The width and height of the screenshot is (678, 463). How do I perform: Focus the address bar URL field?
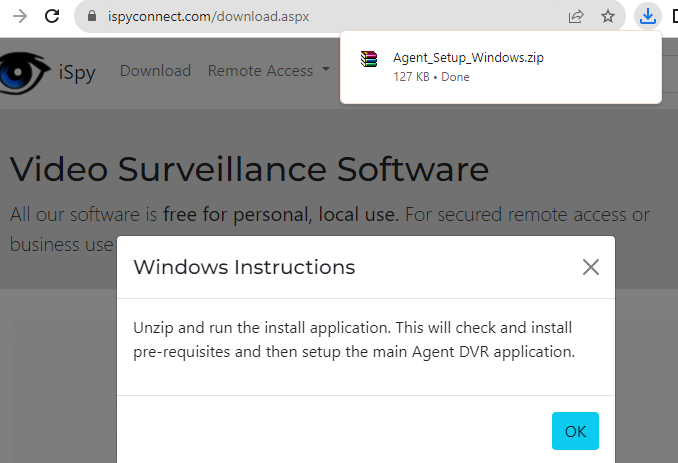pyautogui.click(x=329, y=16)
